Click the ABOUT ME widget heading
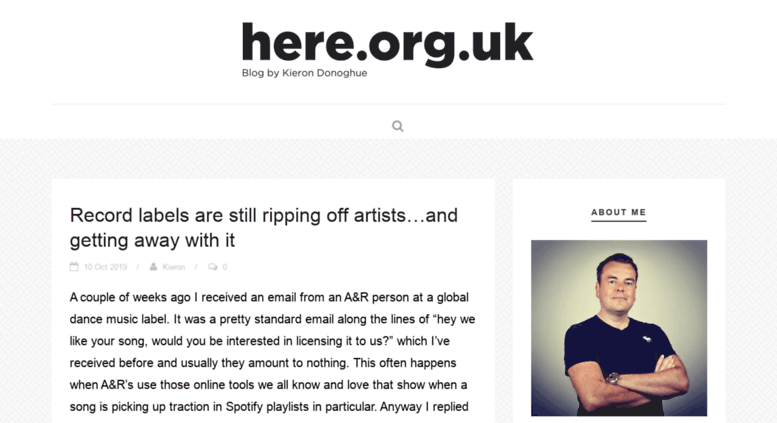Image resolution: width=777 pixels, height=423 pixels. [618, 212]
